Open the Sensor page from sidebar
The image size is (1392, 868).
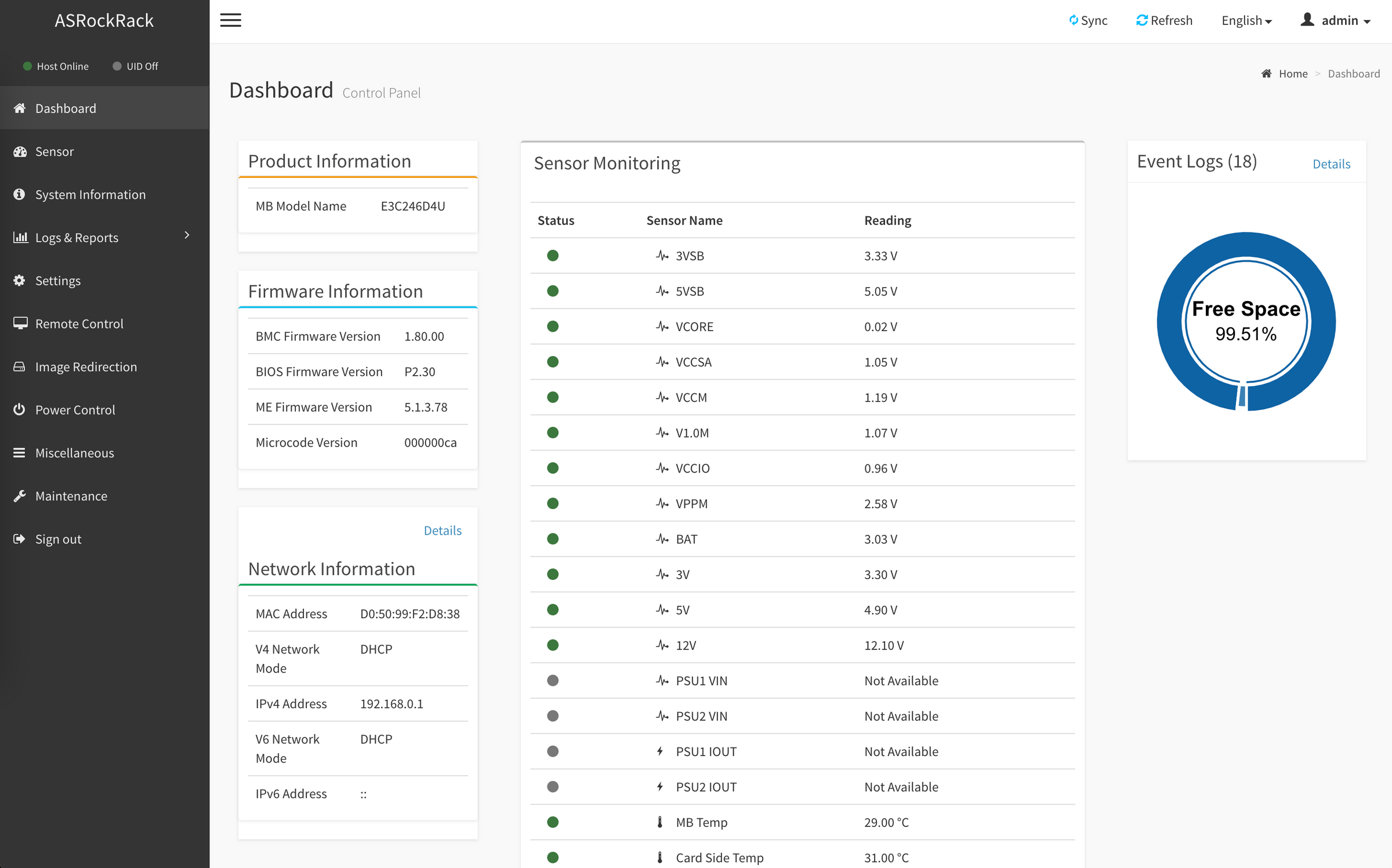pos(55,151)
